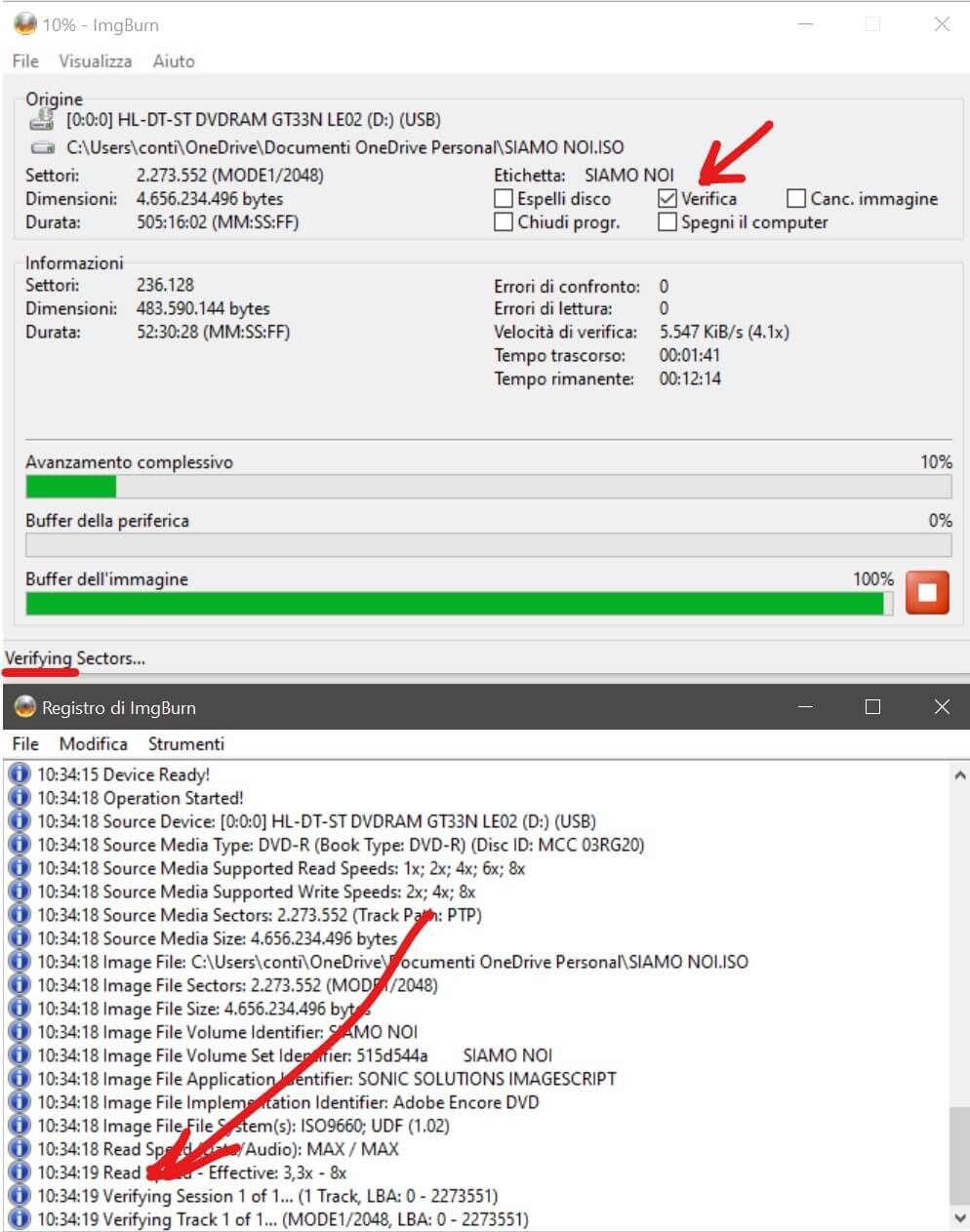Click info icon beside Operation Started entry
970x1232 pixels.
click(x=19, y=798)
